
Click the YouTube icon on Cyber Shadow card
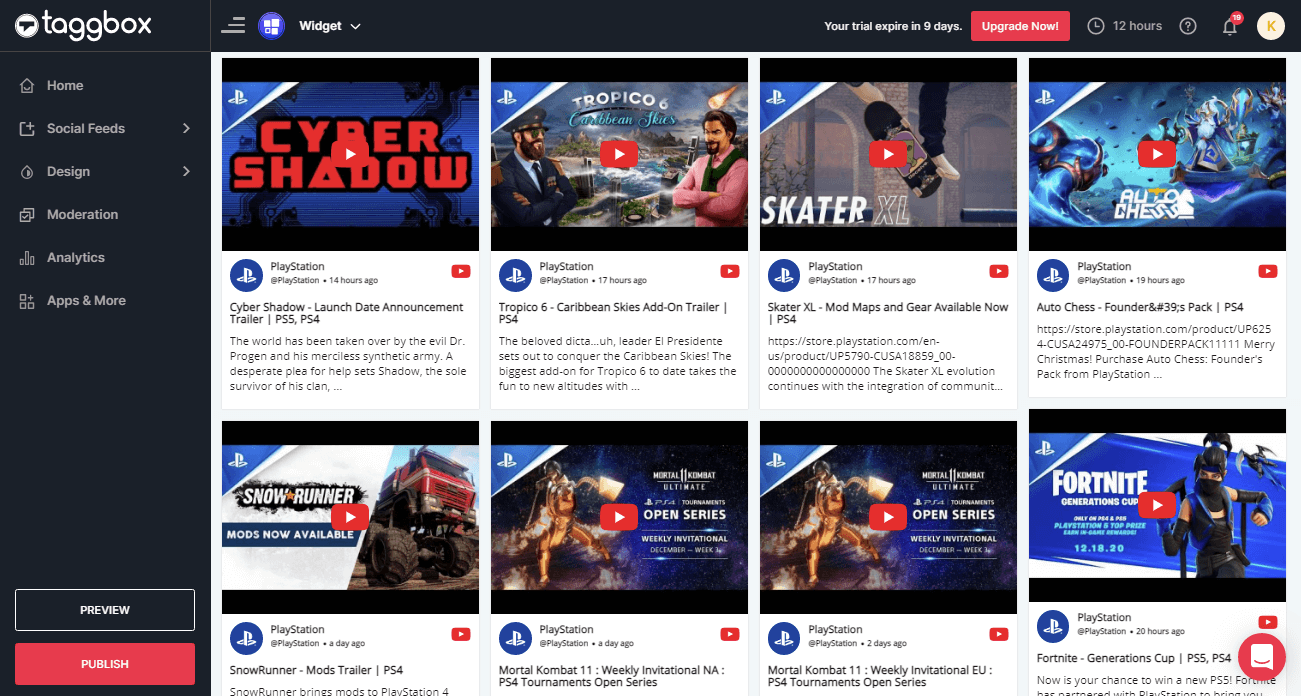point(460,271)
